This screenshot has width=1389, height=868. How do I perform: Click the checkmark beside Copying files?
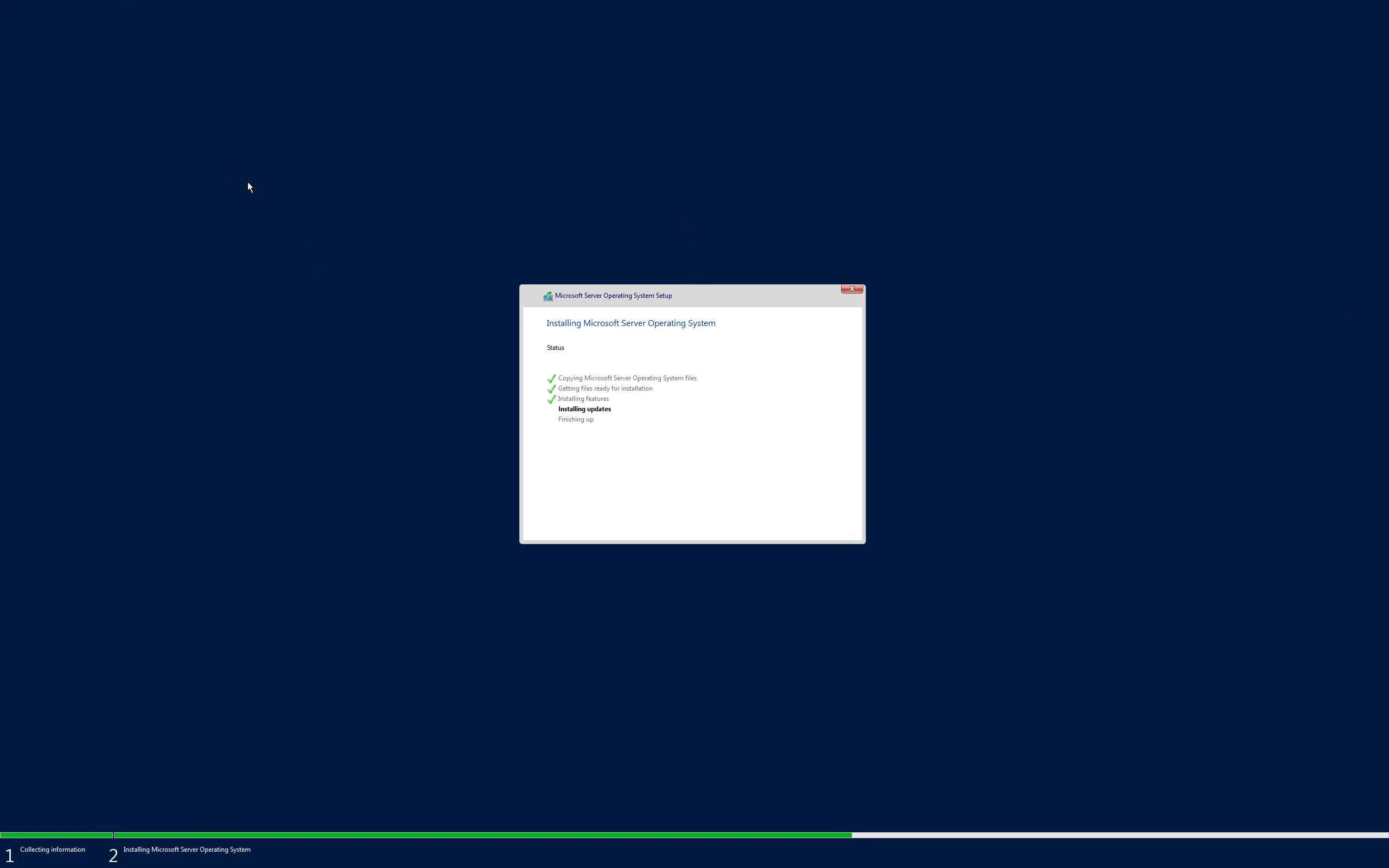551,379
